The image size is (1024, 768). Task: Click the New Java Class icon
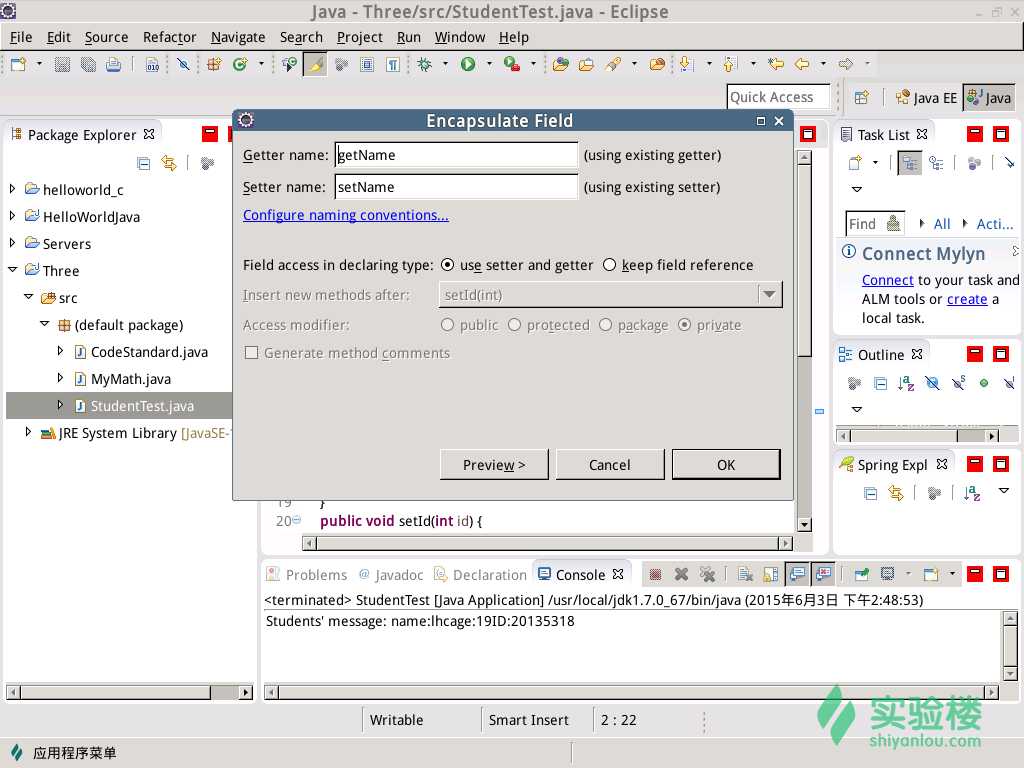coord(240,64)
